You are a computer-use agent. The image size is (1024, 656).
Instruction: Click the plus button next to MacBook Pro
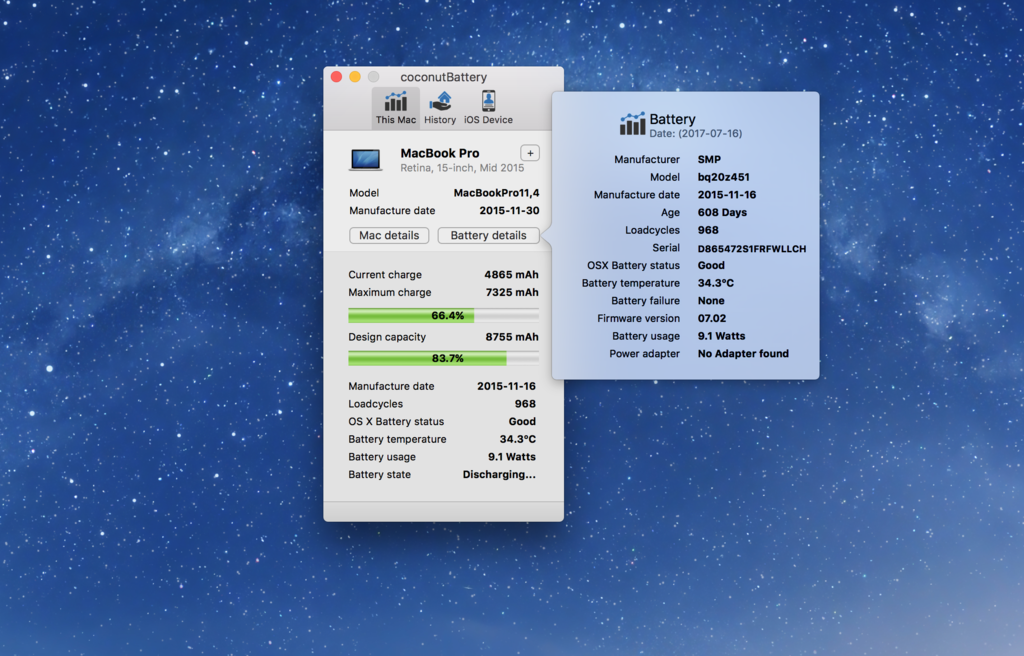tap(530, 153)
